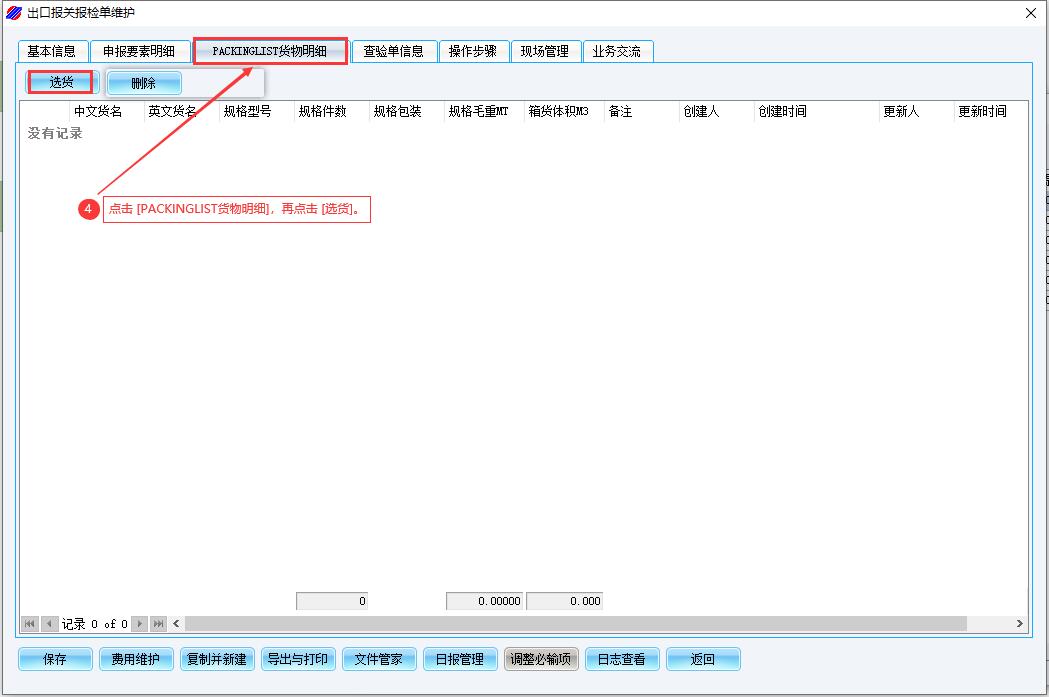
Task: Click horizontal scrollbar left arrow
Action: coord(177,624)
